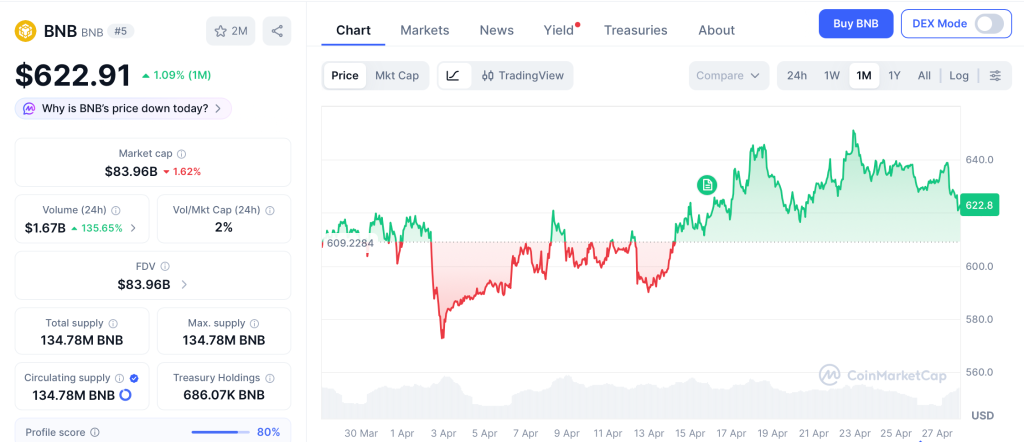Click the share icon button
Viewport: 1024px width, 442px height.
point(277,31)
